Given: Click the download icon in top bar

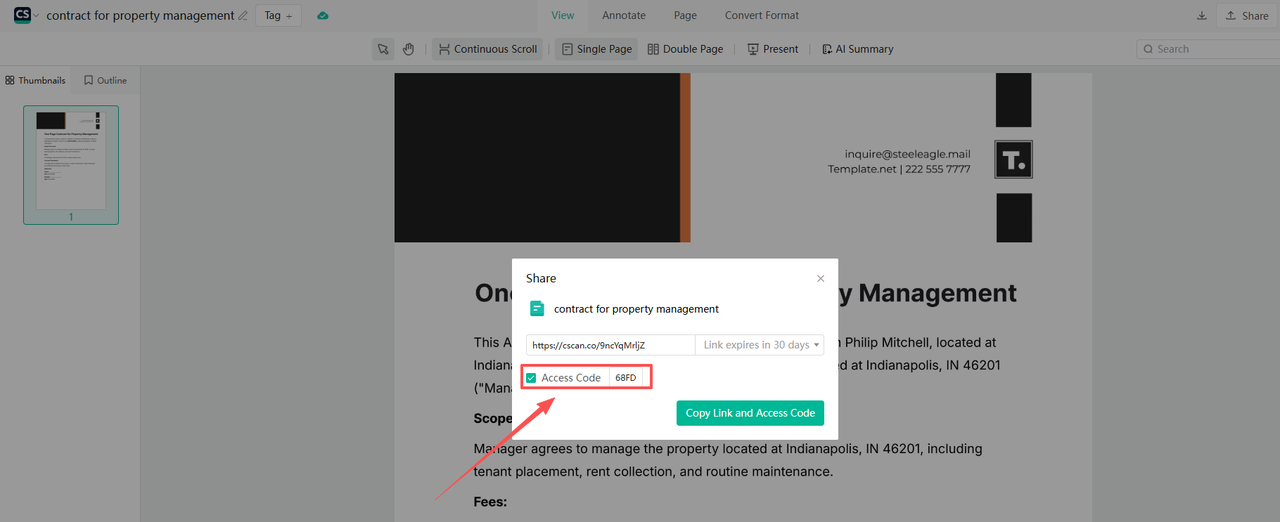Looking at the screenshot, I should (x=1201, y=16).
